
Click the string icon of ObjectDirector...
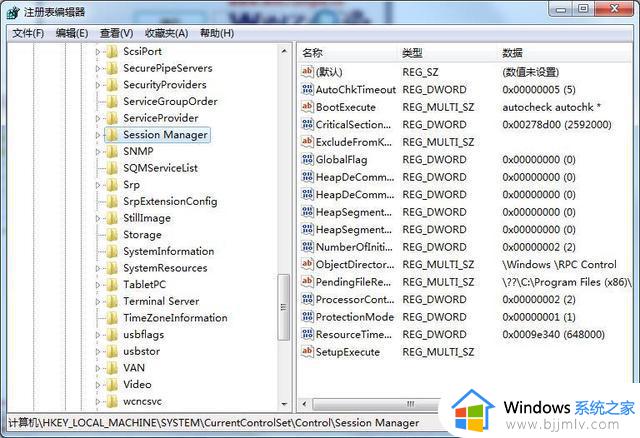(x=307, y=264)
